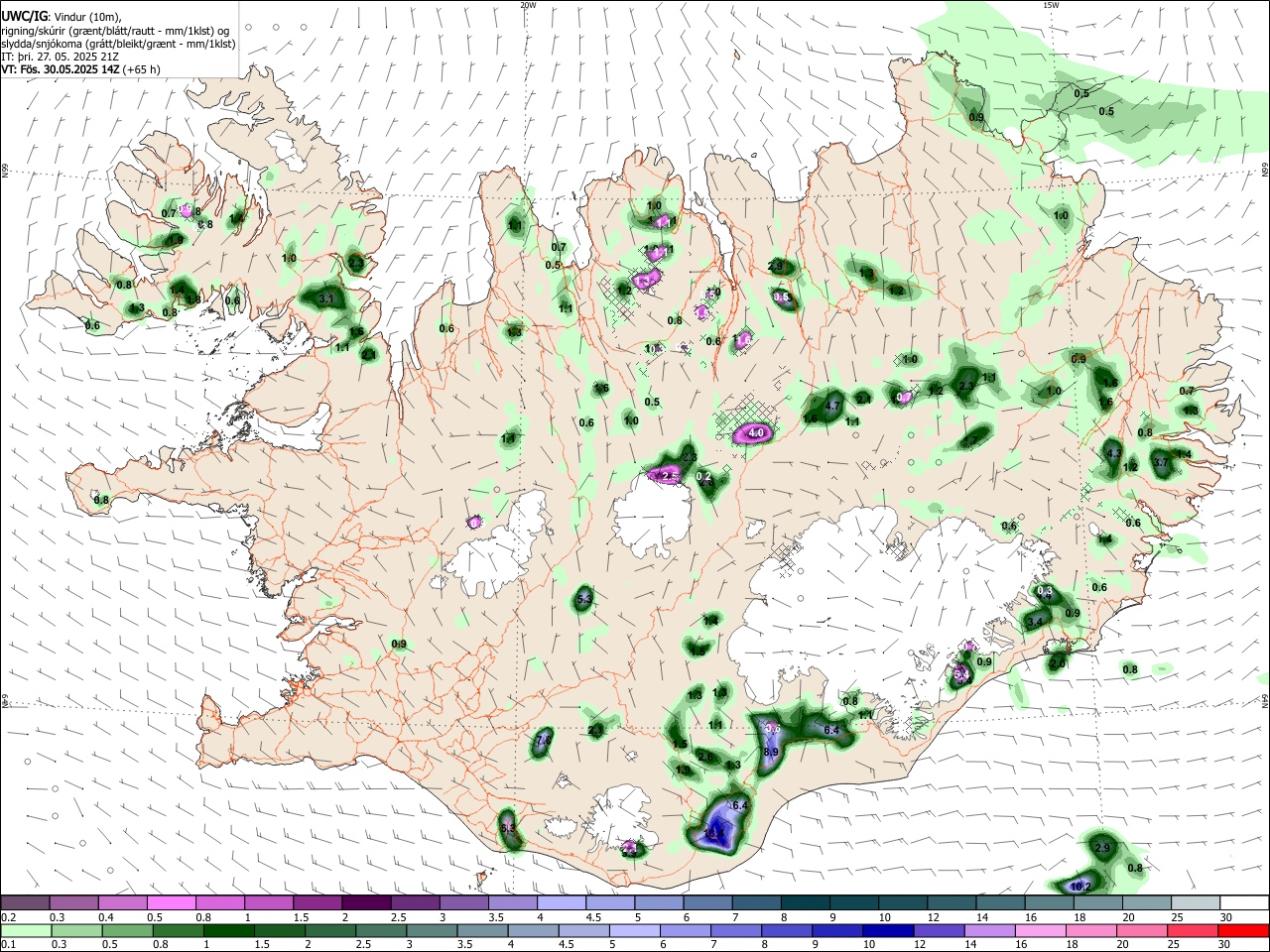Image resolution: width=1270 pixels, height=952 pixels.
Task: Select the 4.7 precipitation value
Action: pos(833,406)
